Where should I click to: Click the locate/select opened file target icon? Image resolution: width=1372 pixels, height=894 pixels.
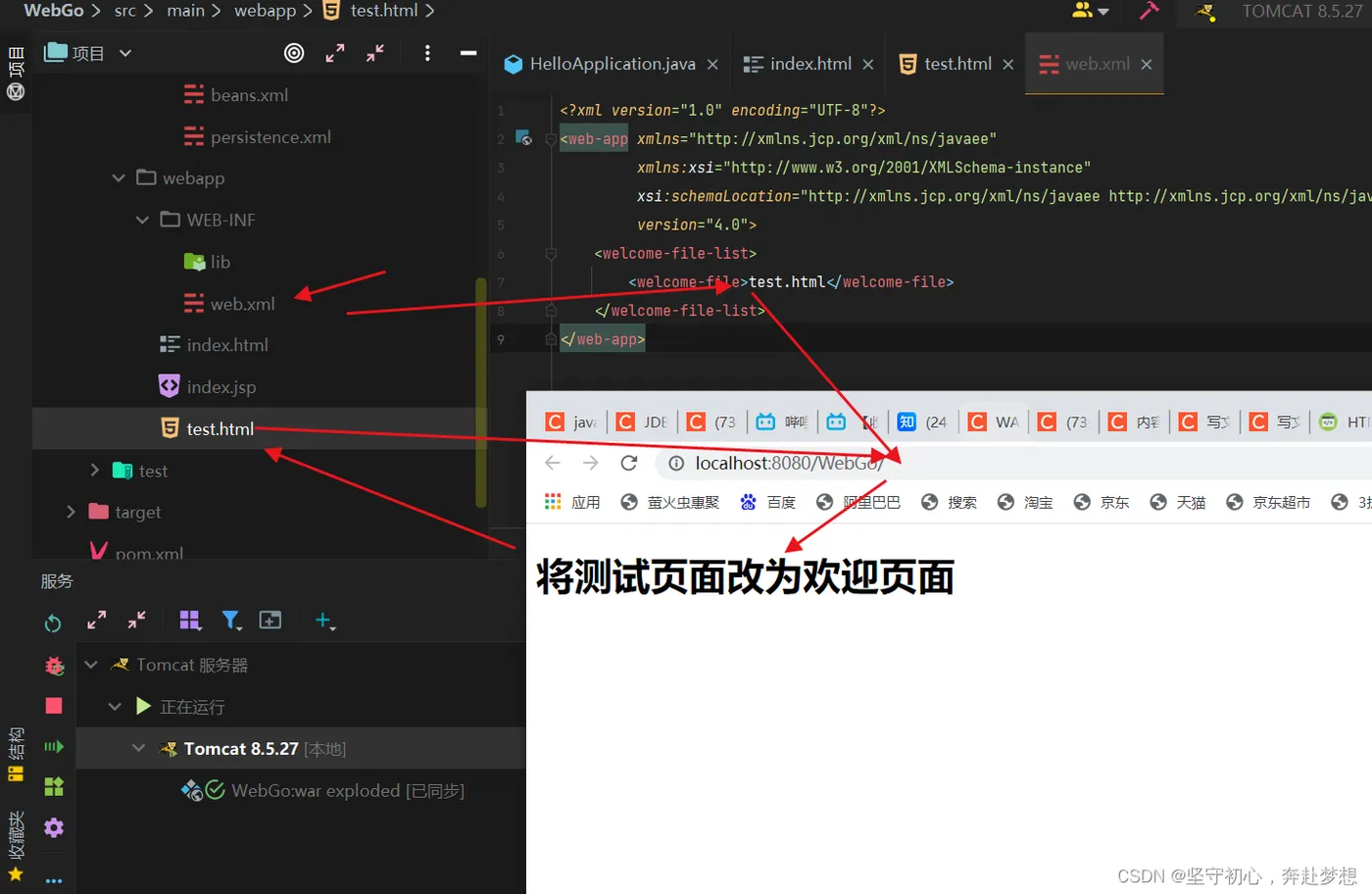tap(294, 53)
